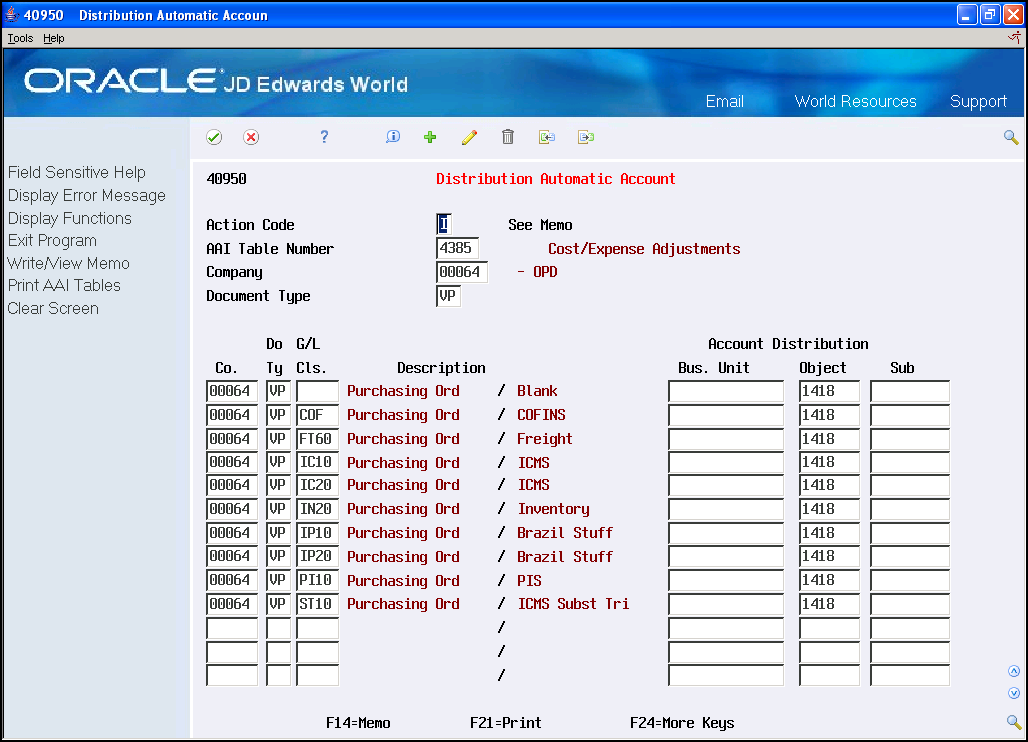
Task: Click the red figure icon beside menu bar
Action: [x=1014, y=38]
